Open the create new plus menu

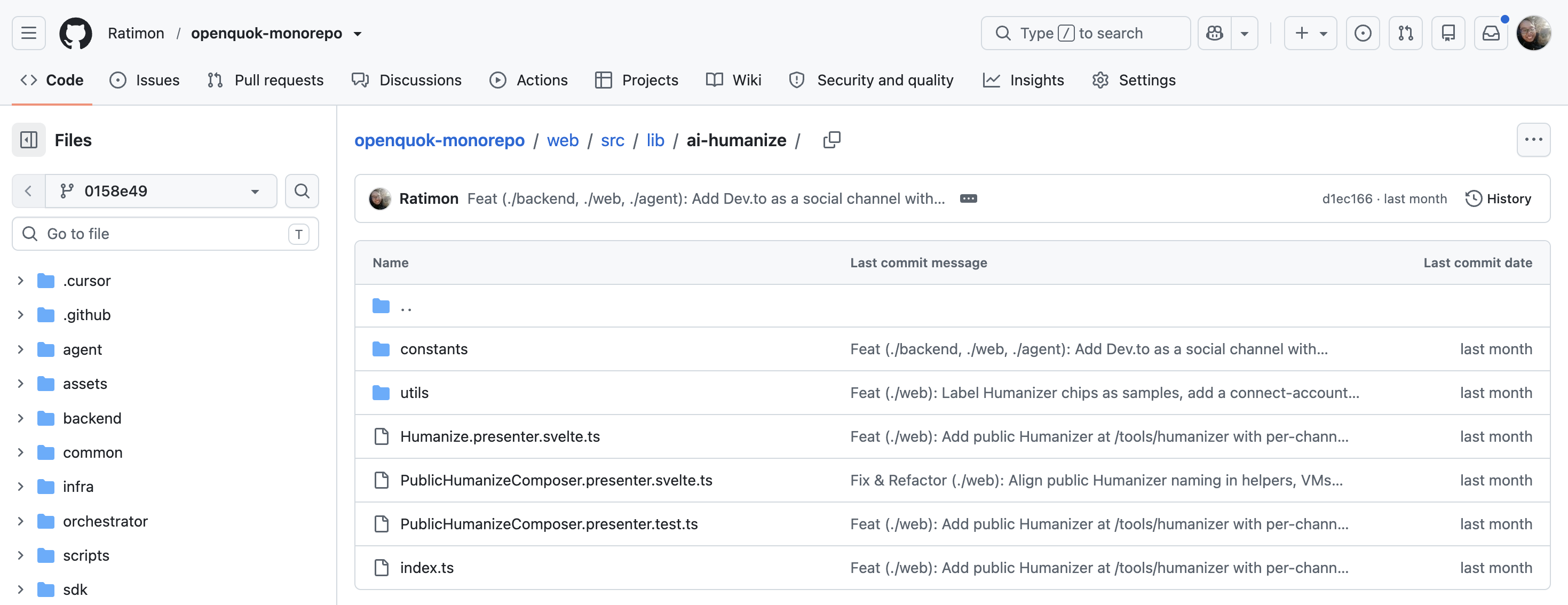click(x=1311, y=33)
